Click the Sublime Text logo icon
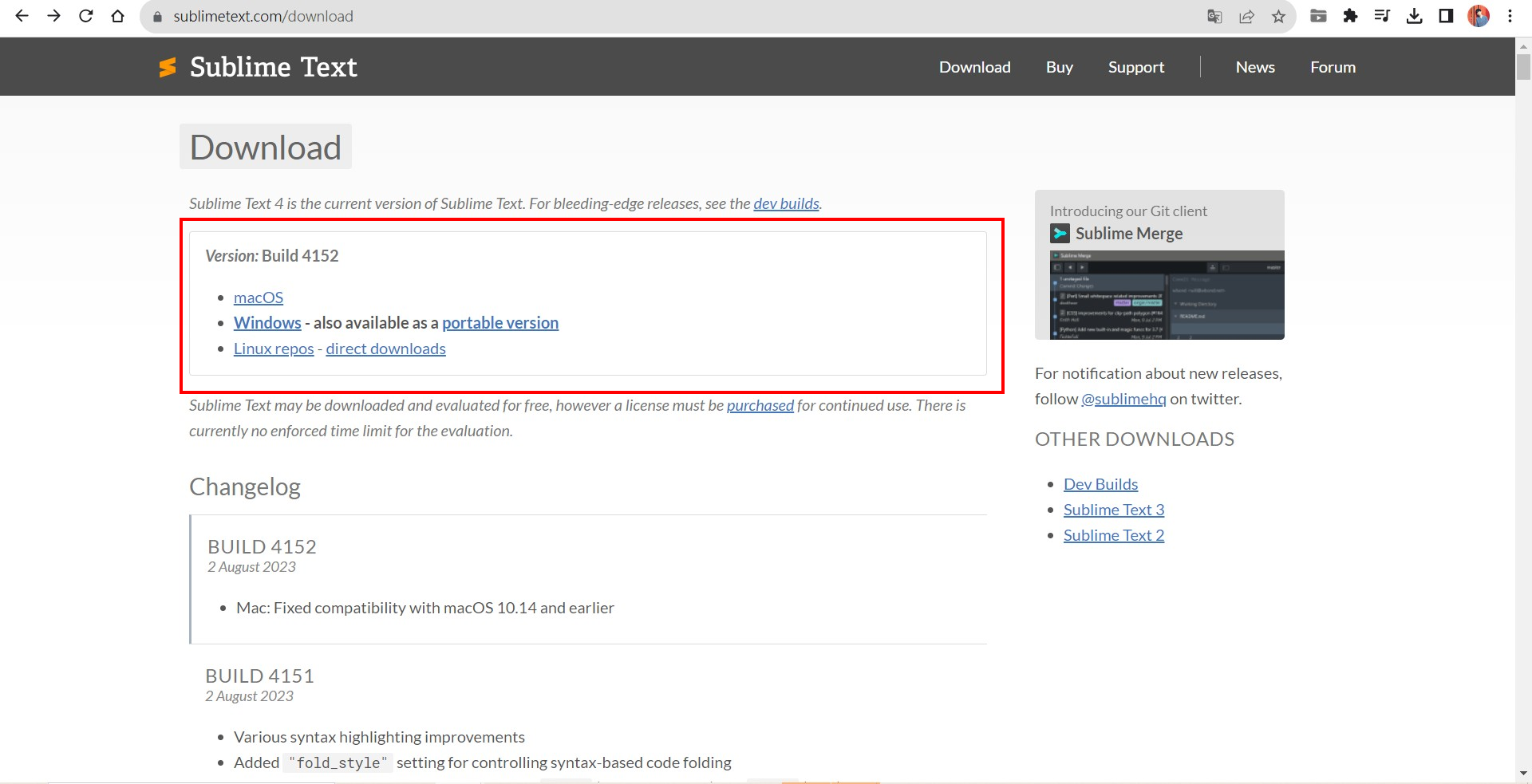The image size is (1532, 784). (x=168, y=68)
